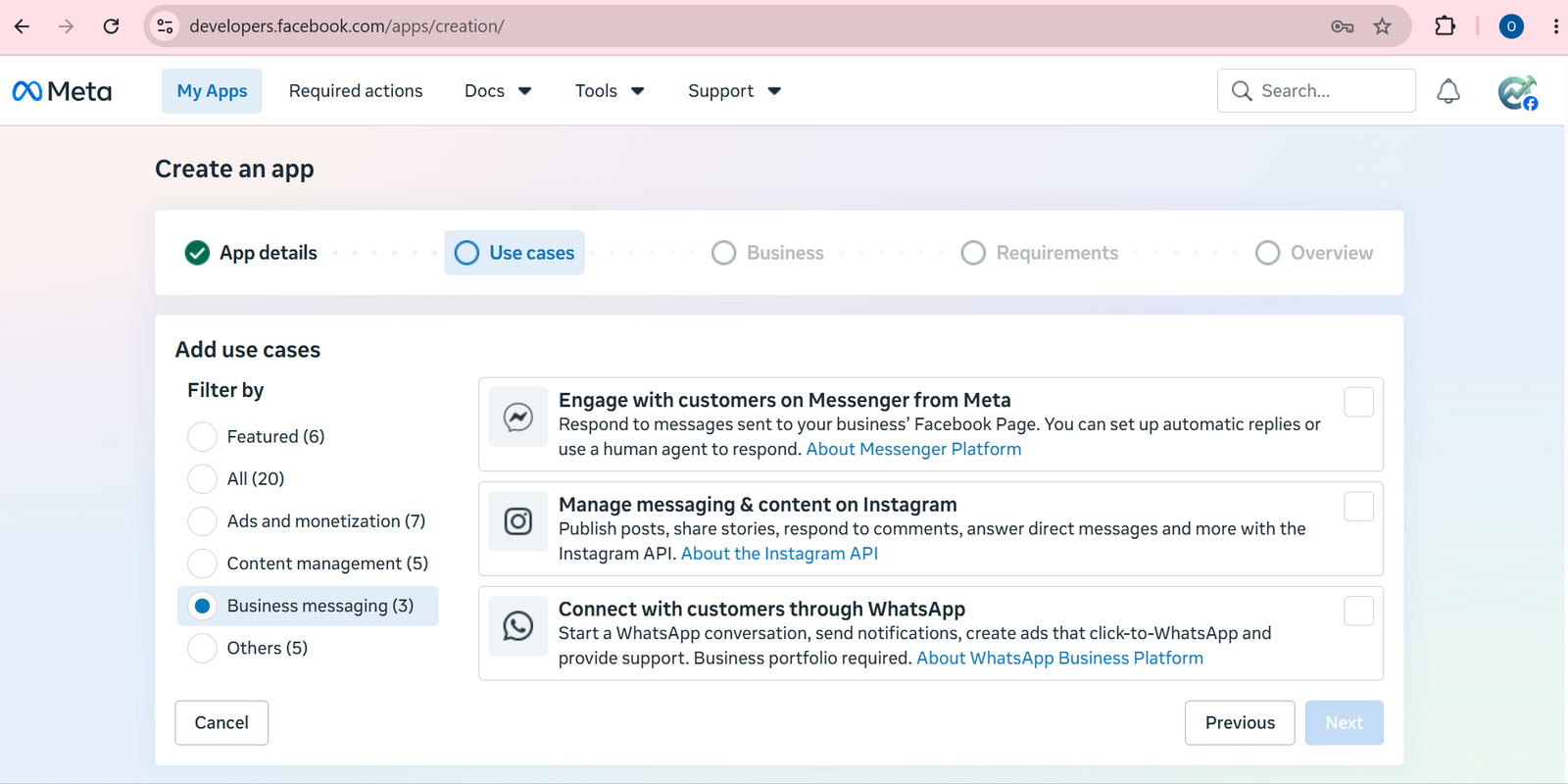
Task: Click the Instagram use case icon
Action: point(518,521)
